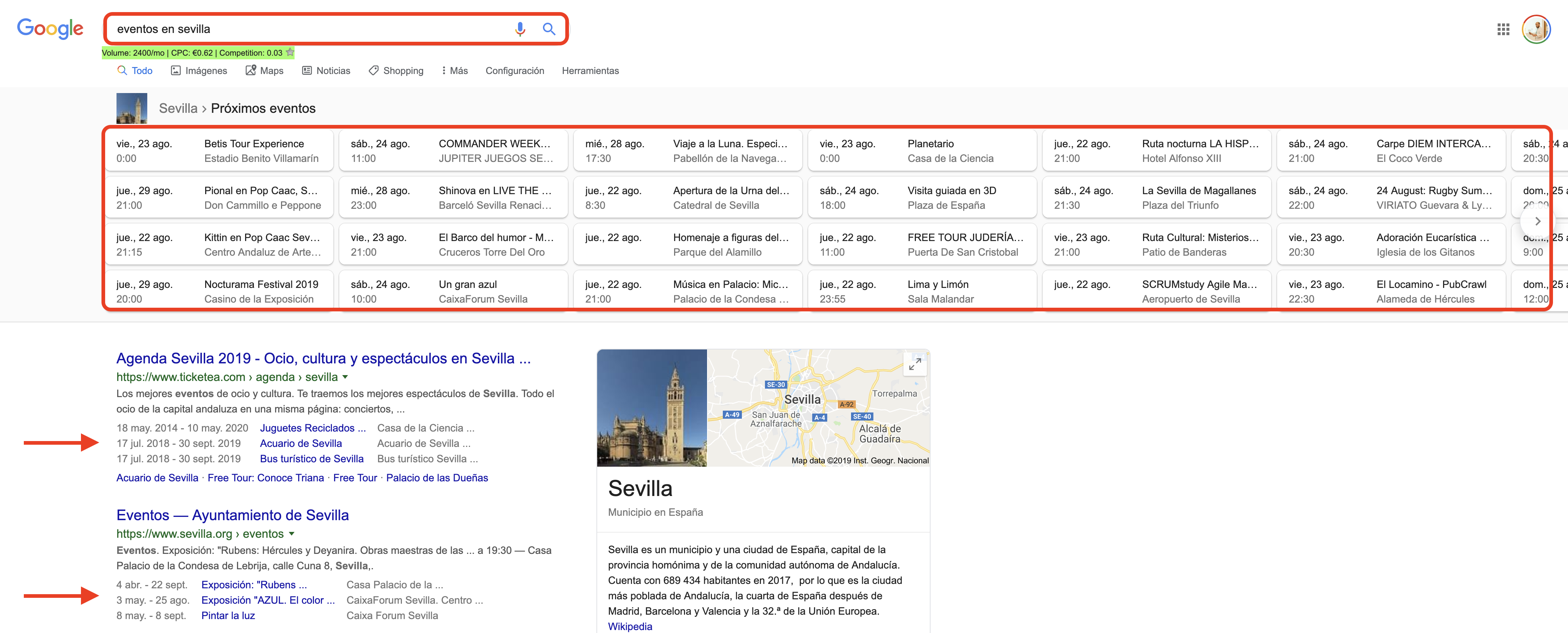Open Ruta nocturna LA HISP event card
This screenshot has width=1568, height=633.
[1157, 151]
